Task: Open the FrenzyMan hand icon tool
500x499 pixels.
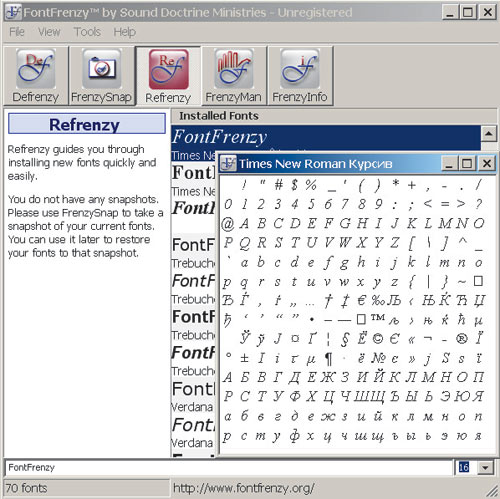Action: (234, 76)
